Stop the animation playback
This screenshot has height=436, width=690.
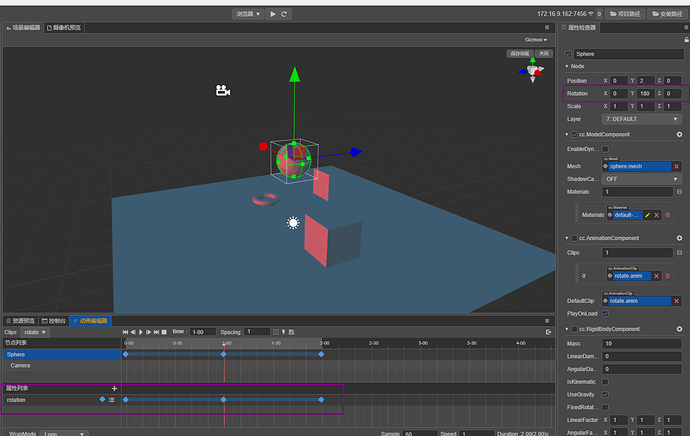(x=164, y=332)
